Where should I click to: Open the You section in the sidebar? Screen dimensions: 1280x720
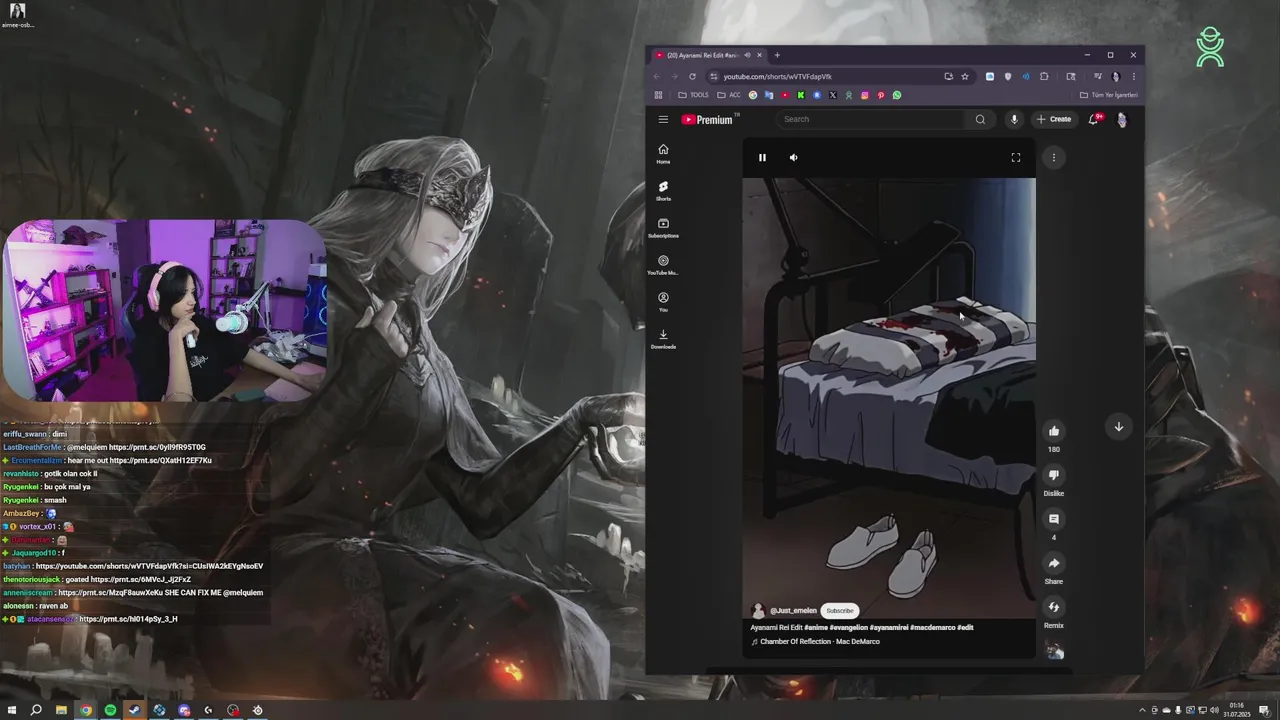[663, 302]
